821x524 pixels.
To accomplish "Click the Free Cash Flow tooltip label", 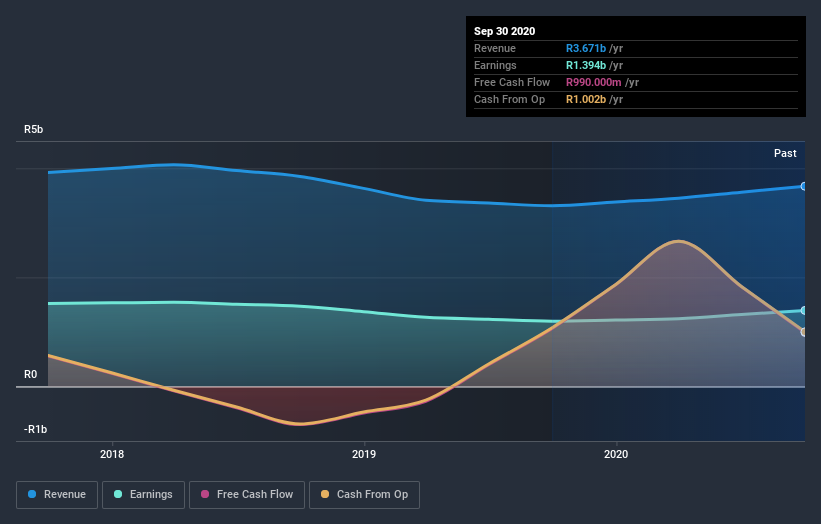I will pyautogui.click(x=512, y=82).
